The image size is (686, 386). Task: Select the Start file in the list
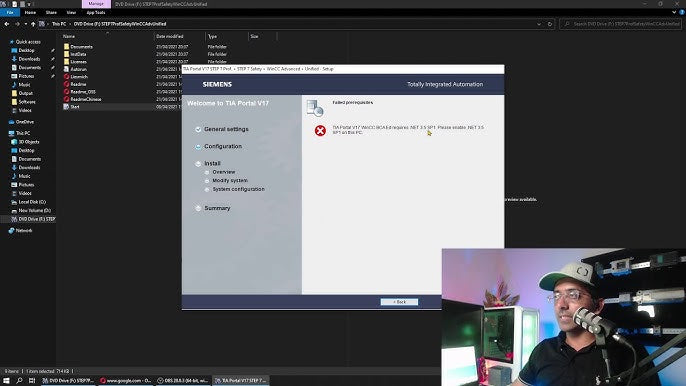click(x=75, y=106)
